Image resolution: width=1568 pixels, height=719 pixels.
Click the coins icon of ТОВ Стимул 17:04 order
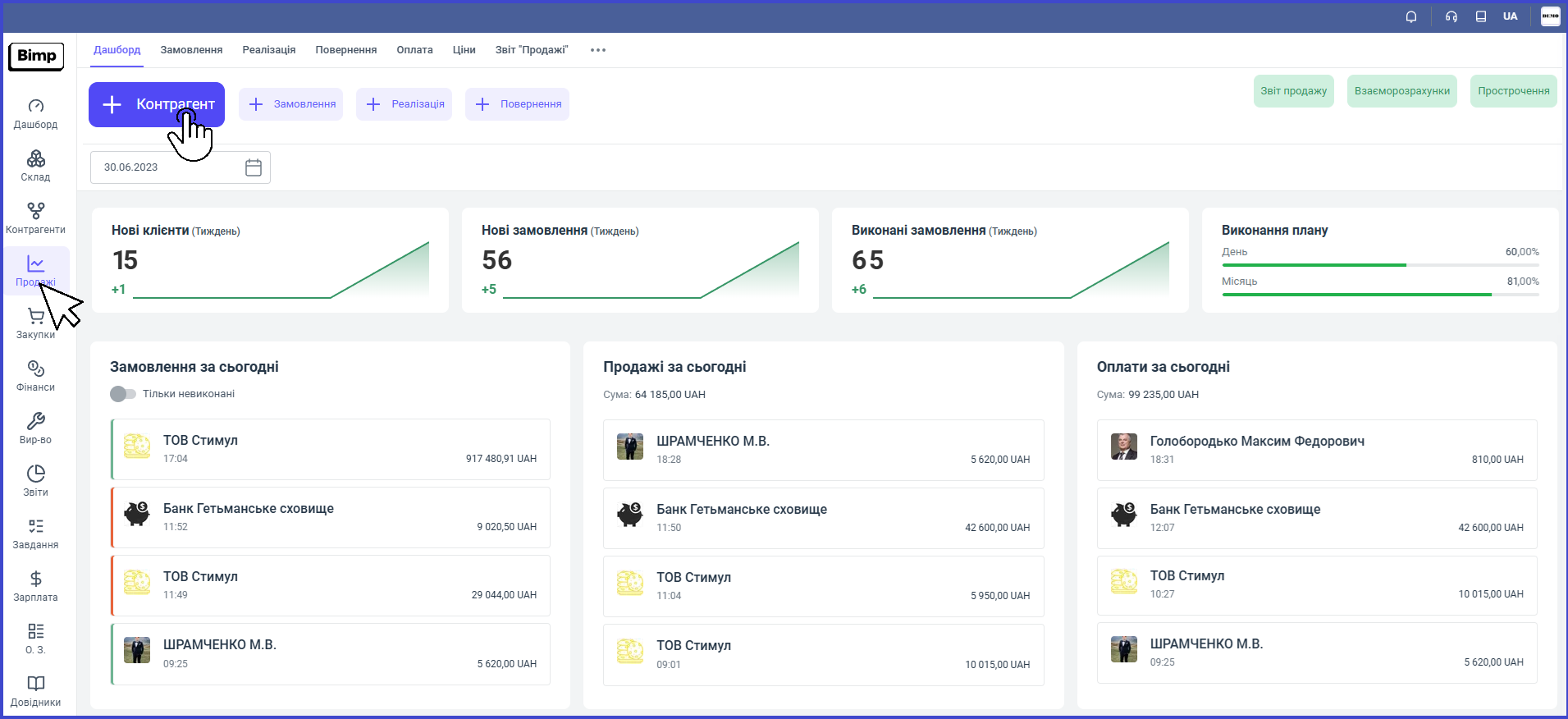coord(137,447)
